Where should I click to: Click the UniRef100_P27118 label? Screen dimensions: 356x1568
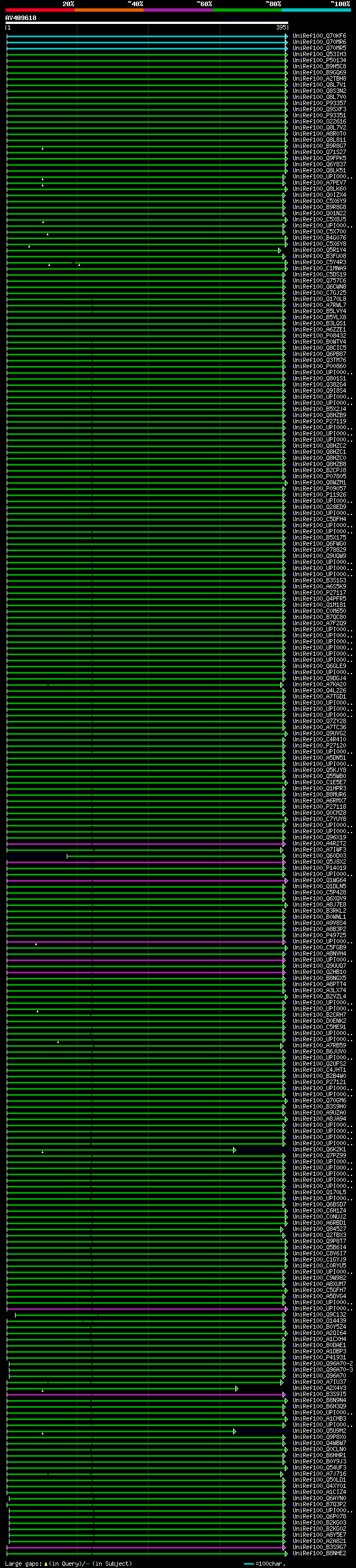tap(319, 807)
